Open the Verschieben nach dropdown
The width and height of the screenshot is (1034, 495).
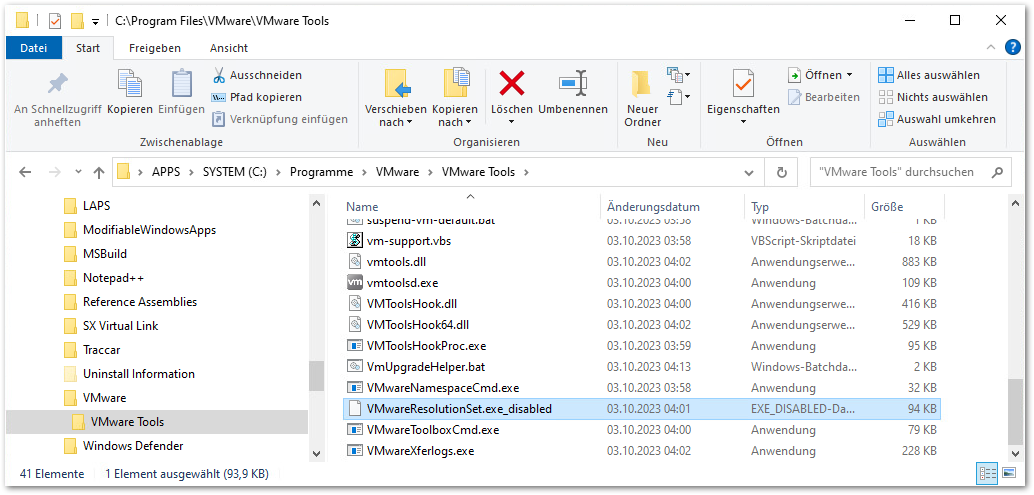pyautogui.click(x=396, y=123)
